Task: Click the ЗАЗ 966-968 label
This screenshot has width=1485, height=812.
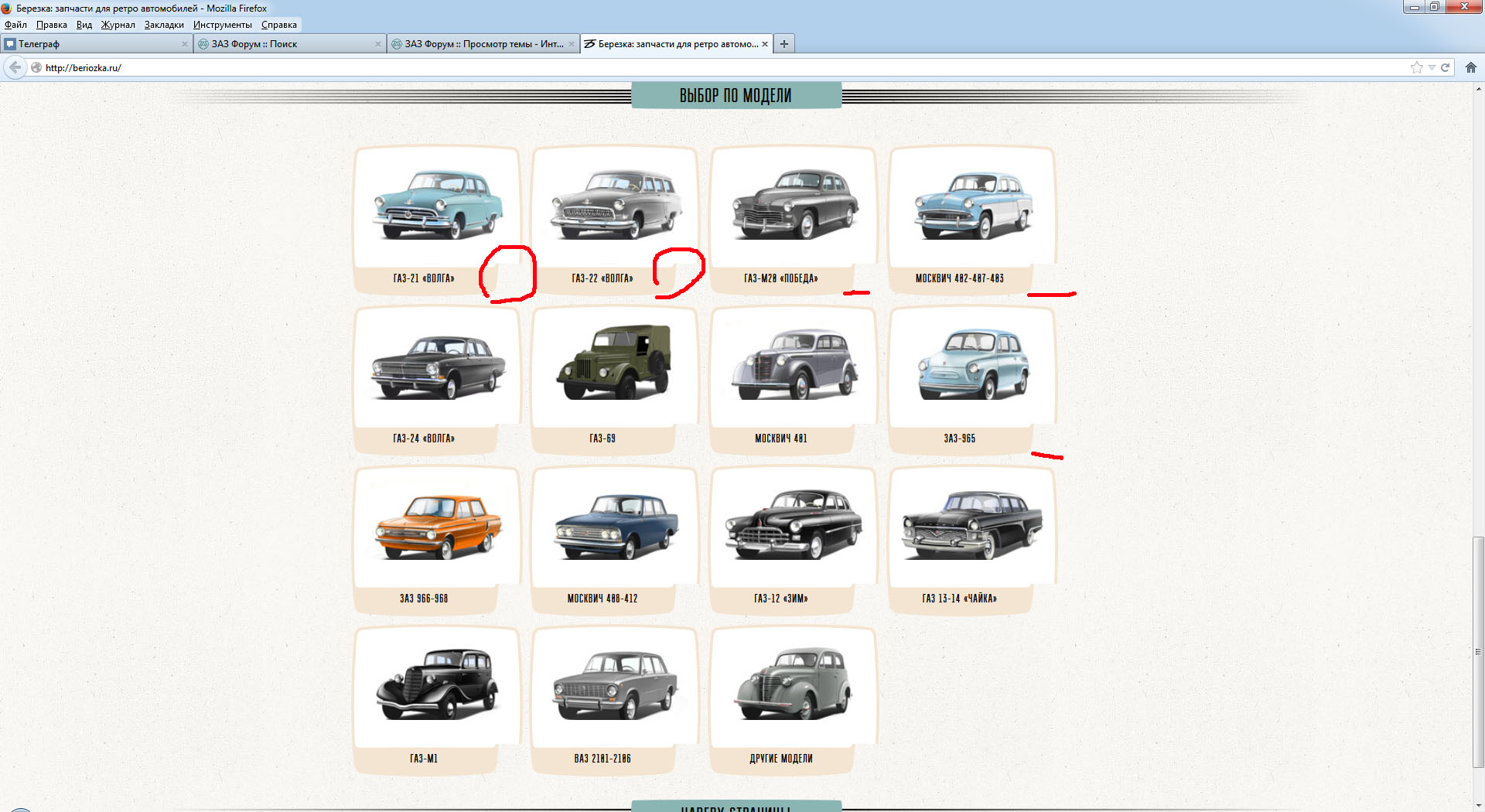Action: (x=424, y=599)
